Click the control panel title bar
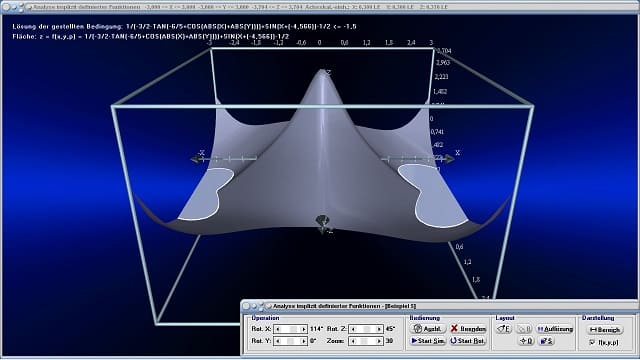This screenshot has width=640, height=360. coord(440,306)
